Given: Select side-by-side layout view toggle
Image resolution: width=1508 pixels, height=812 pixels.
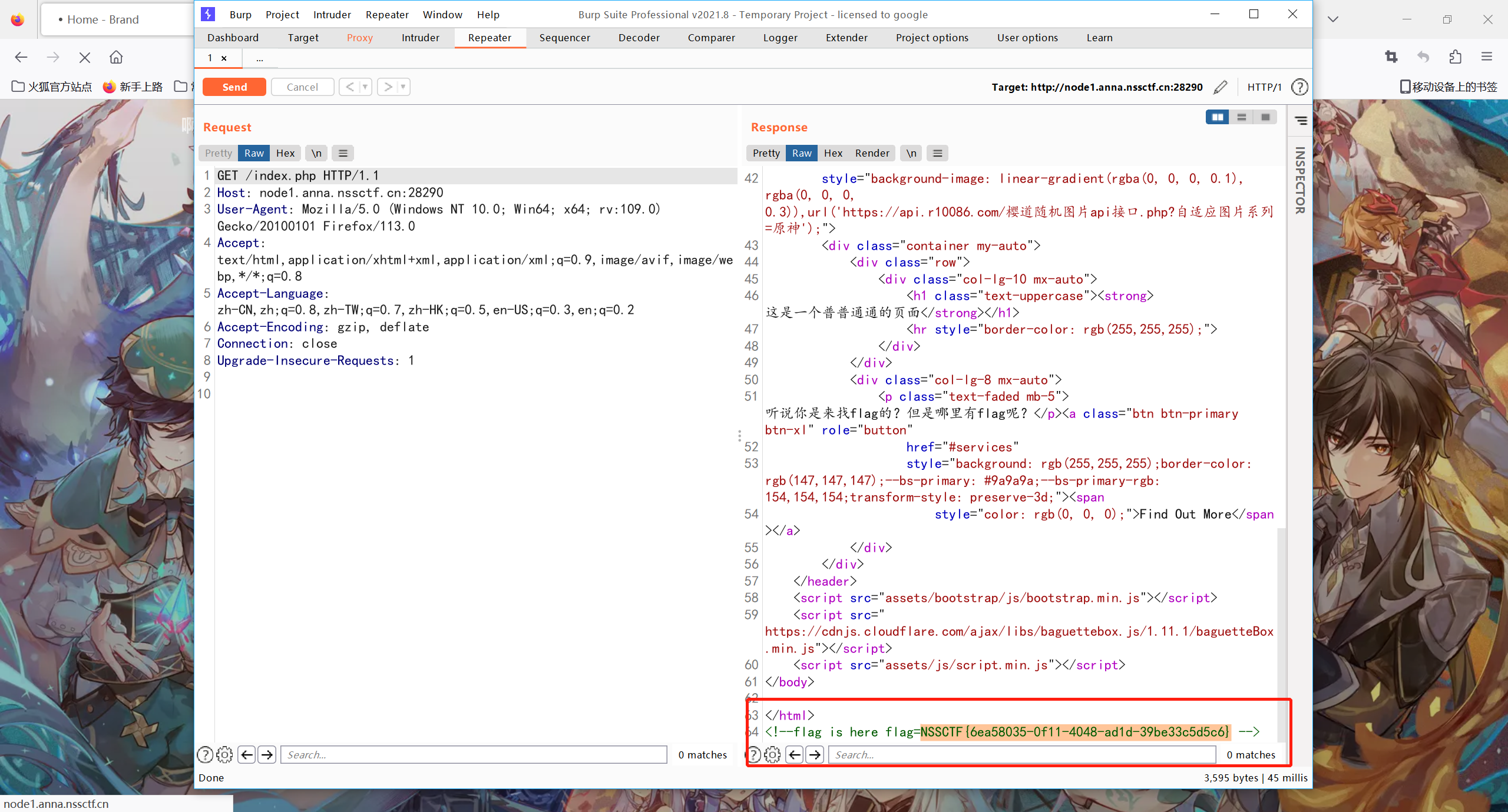Looking at the screenshot, I should point(1217,117).
